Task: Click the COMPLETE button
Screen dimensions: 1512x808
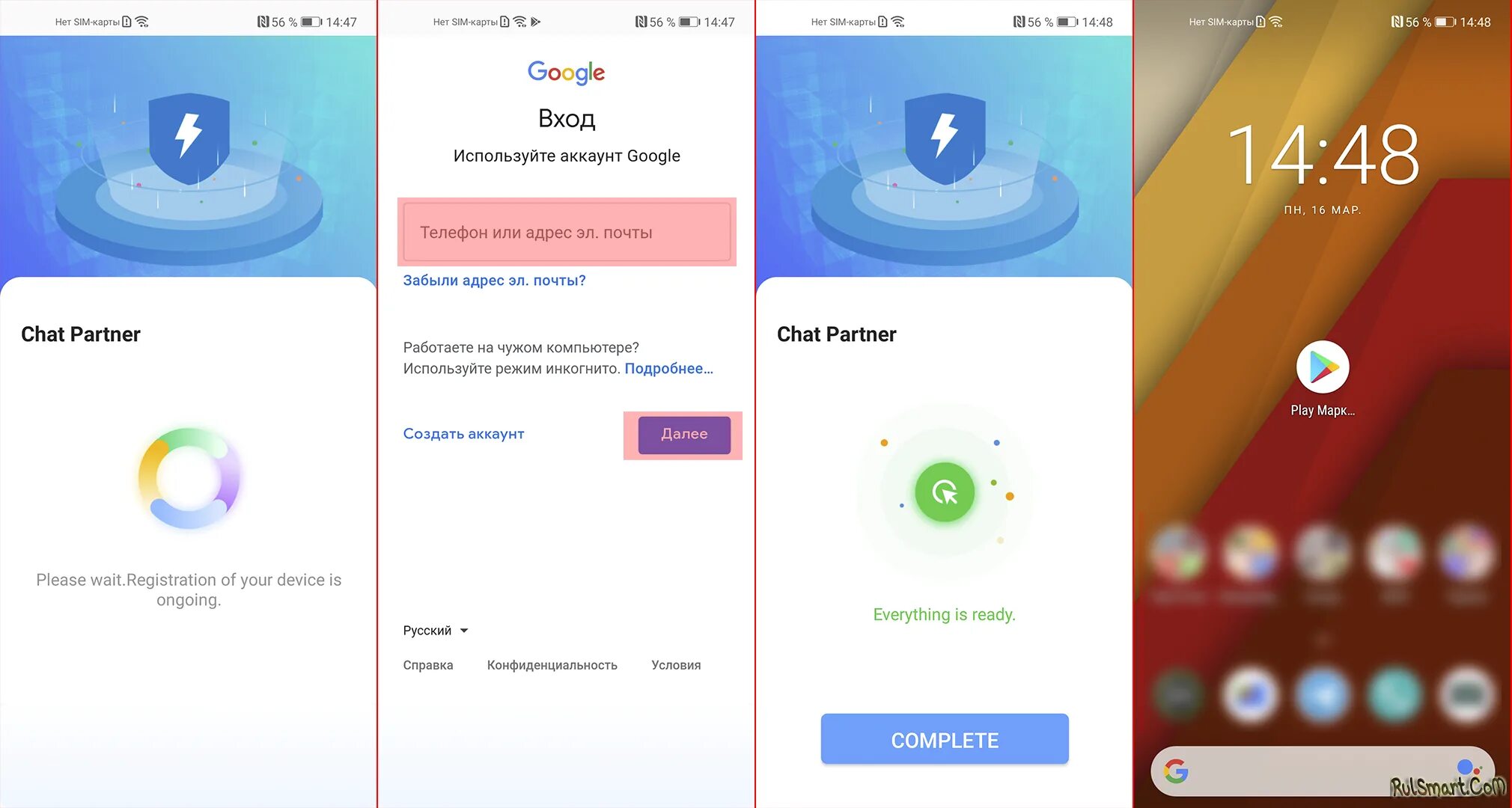Action: (944, 741)
